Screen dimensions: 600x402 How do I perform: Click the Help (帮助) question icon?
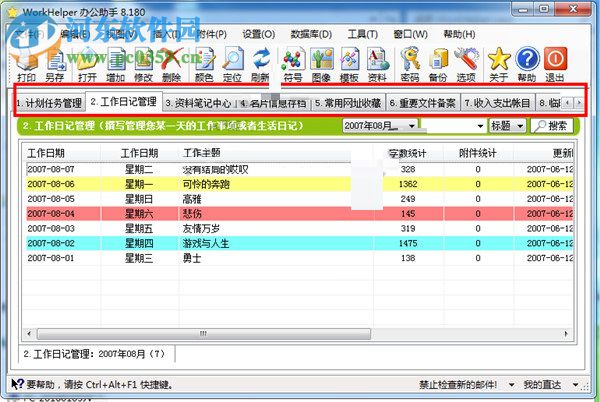point(527,65)
